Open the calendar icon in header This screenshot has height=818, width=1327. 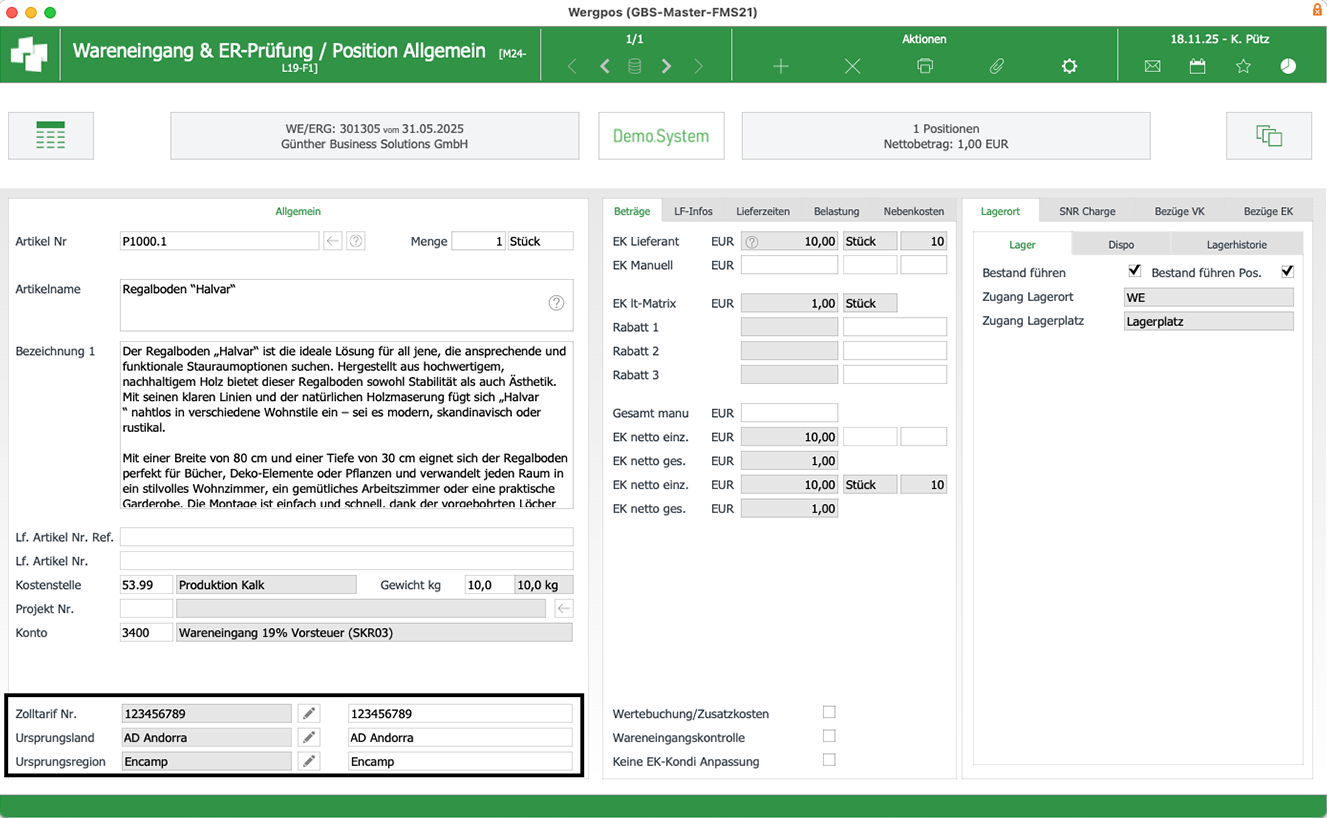coord(1197,66)
